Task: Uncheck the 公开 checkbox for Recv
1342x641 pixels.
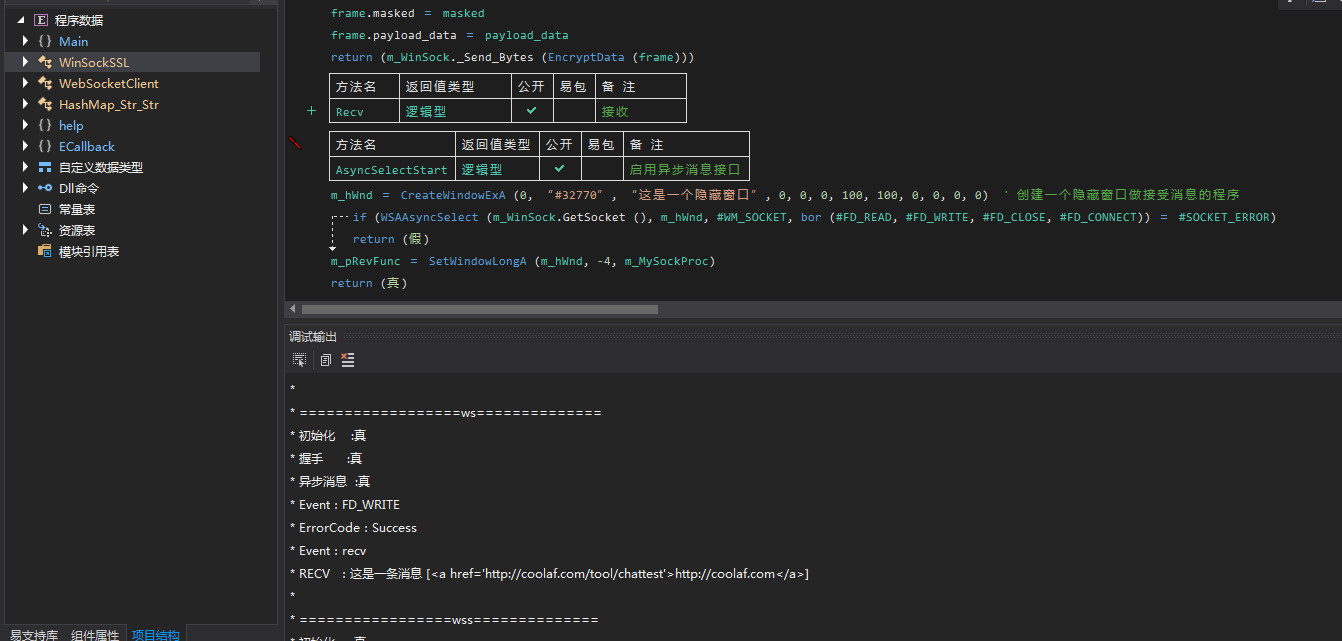Action: pos(531,111)
